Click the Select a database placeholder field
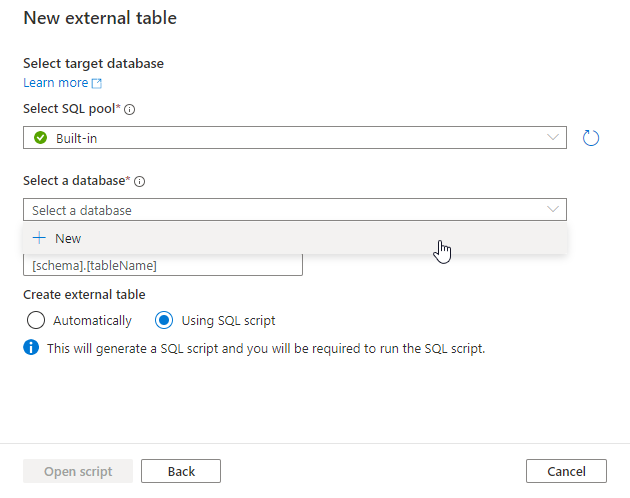630x498 pixels. pyautogui.click(x=295, y=209)
